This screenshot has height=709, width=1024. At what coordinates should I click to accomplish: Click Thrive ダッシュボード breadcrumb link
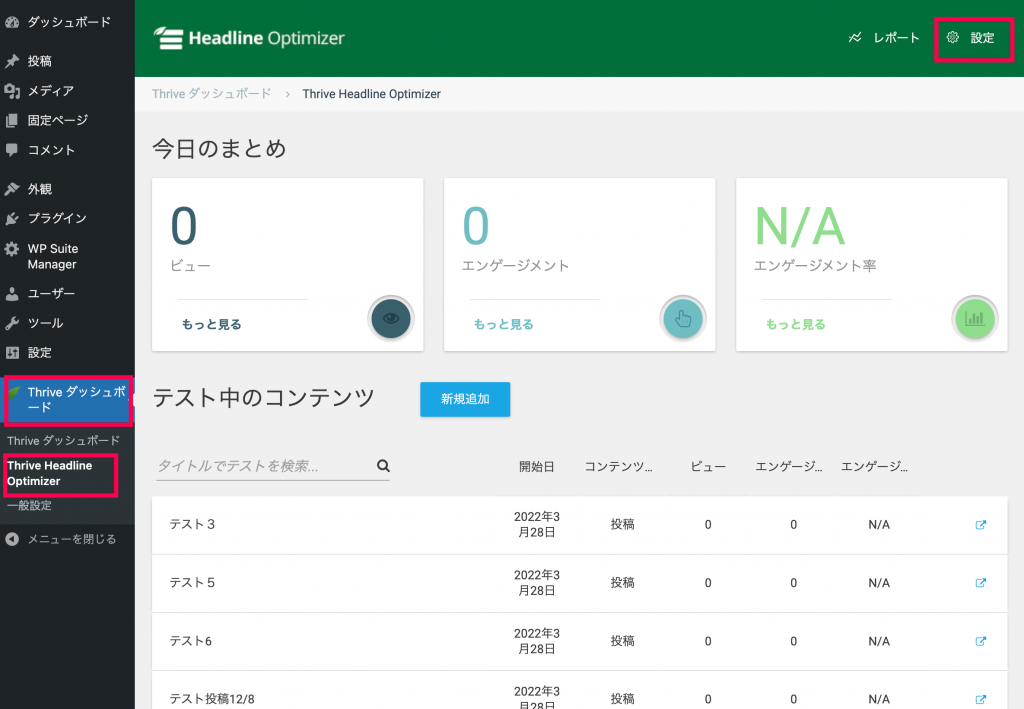[x=212, y=94]
